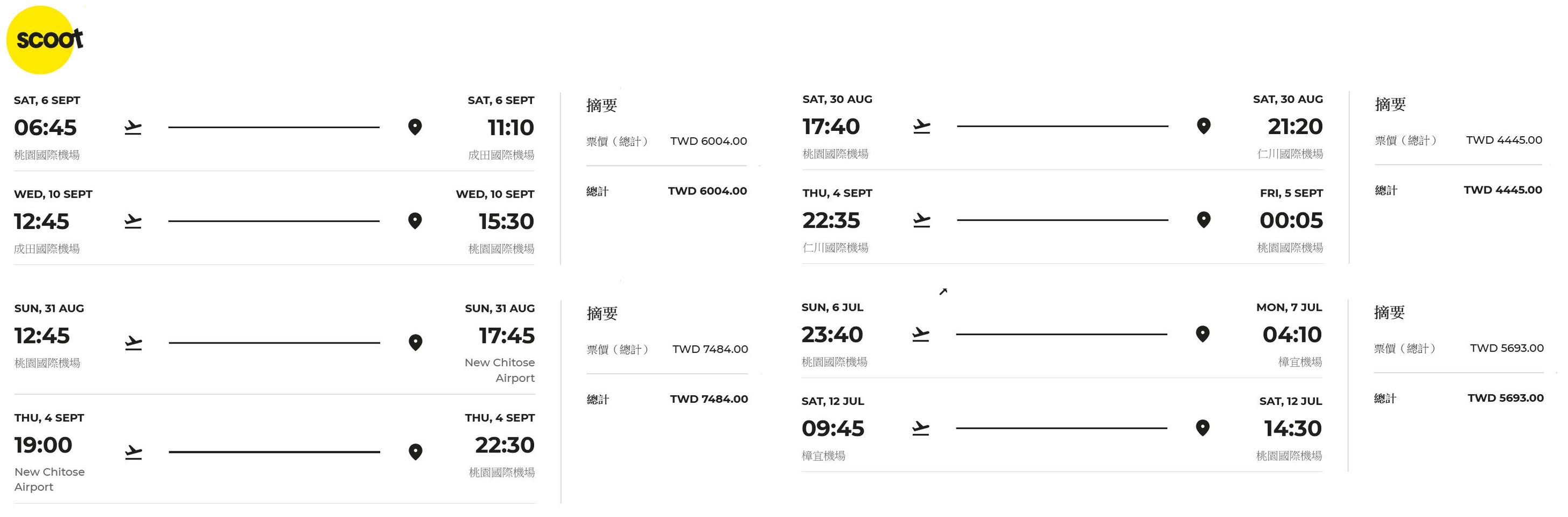Click the plane icon beside 17:40 departure
Image resolution: width=1568 pixels, height=517 pixels.
921,127
